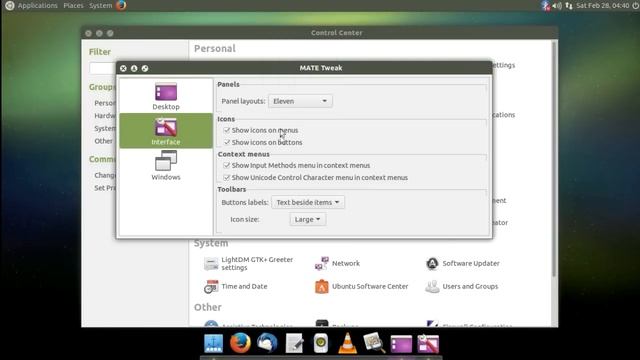Image resolution: width=640 pixels, height=360 pixels.
Task: Open the Buttons labels dropdown
Action: [x=308, y=202]
